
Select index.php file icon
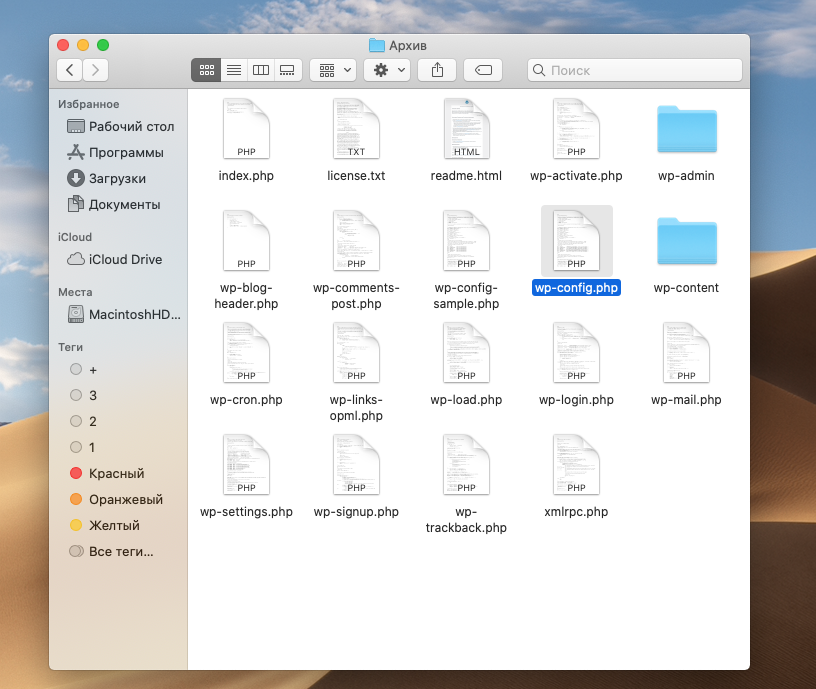click(x=246, y=129)
